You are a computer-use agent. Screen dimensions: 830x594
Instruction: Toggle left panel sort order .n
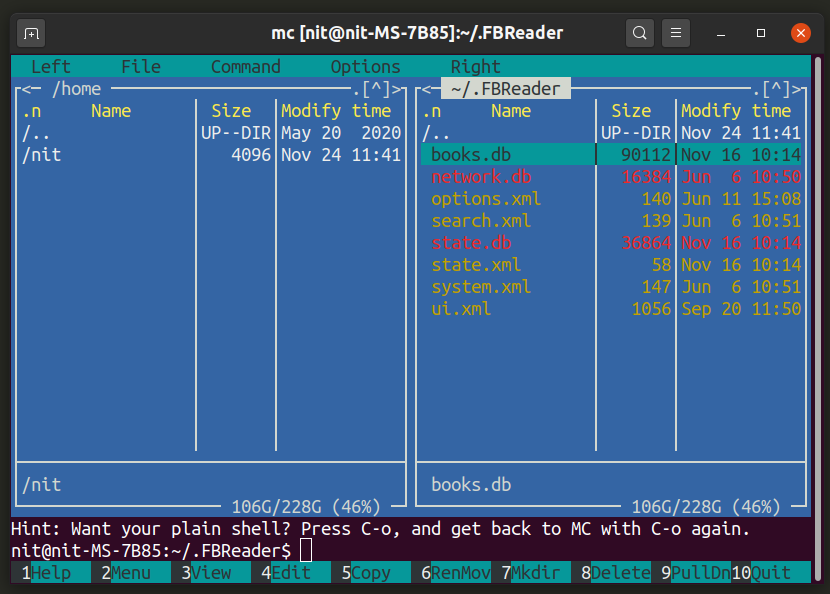coord(32,111)
